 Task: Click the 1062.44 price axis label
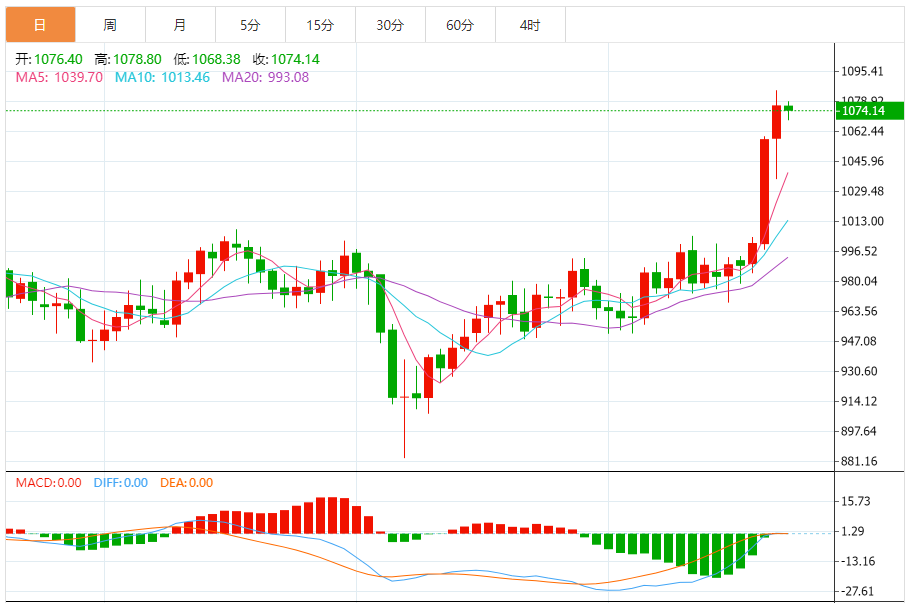click(x=862, y=131)
